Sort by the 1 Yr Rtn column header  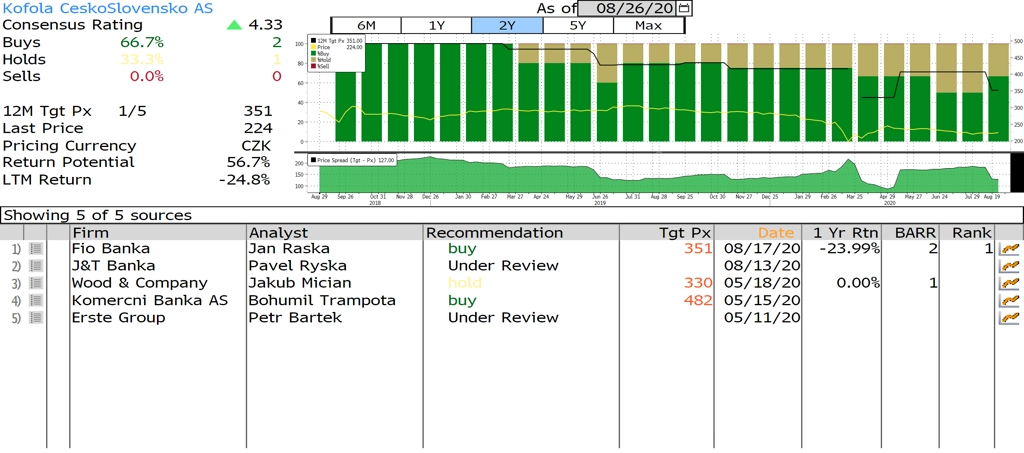(841, 232)
